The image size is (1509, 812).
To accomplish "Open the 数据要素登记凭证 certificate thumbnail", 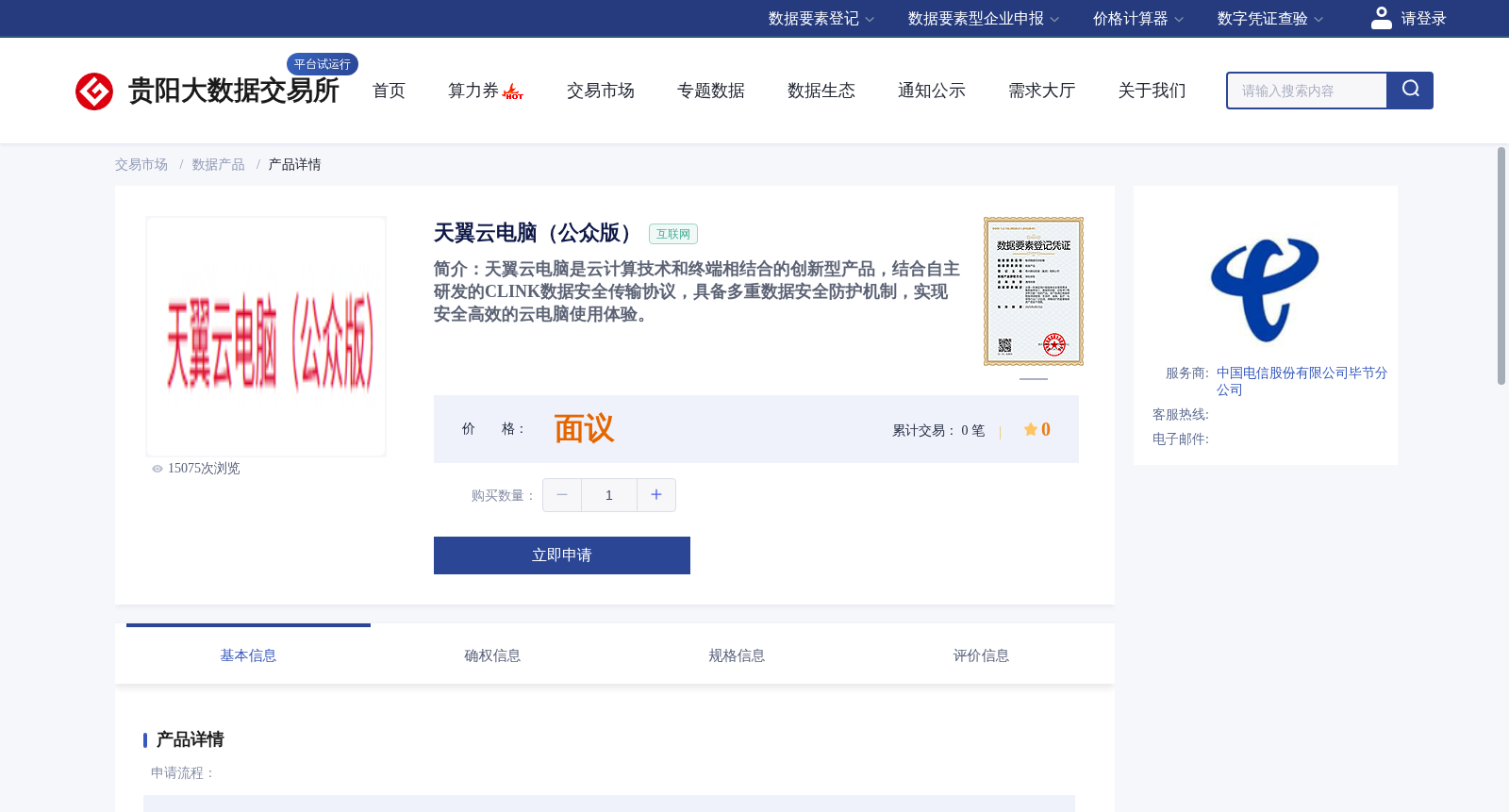I will 1034,291.
